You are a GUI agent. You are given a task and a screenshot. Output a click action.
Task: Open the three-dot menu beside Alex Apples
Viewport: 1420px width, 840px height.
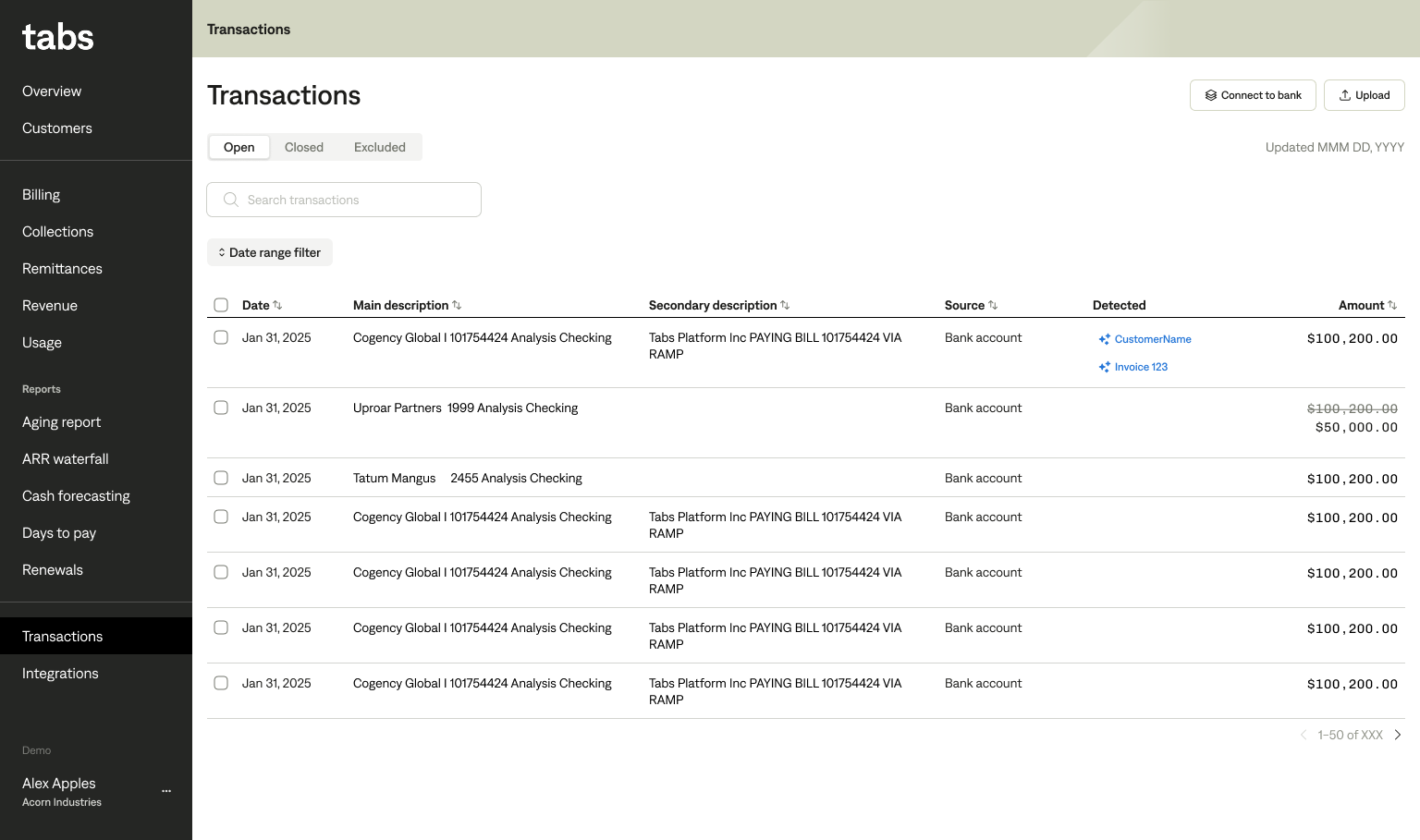point(166,791)
